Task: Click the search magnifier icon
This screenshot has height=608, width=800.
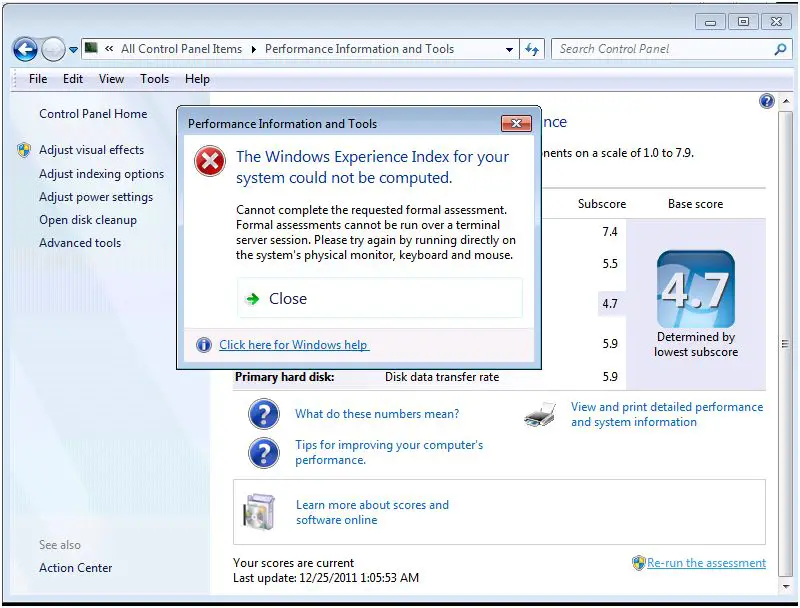Action: coord(780,49)
